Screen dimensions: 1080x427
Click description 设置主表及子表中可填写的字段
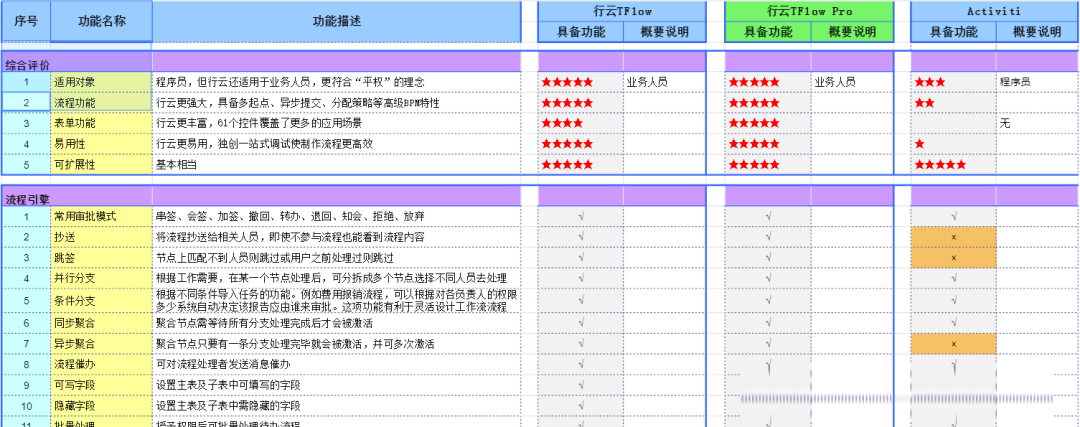pos(336,384)
